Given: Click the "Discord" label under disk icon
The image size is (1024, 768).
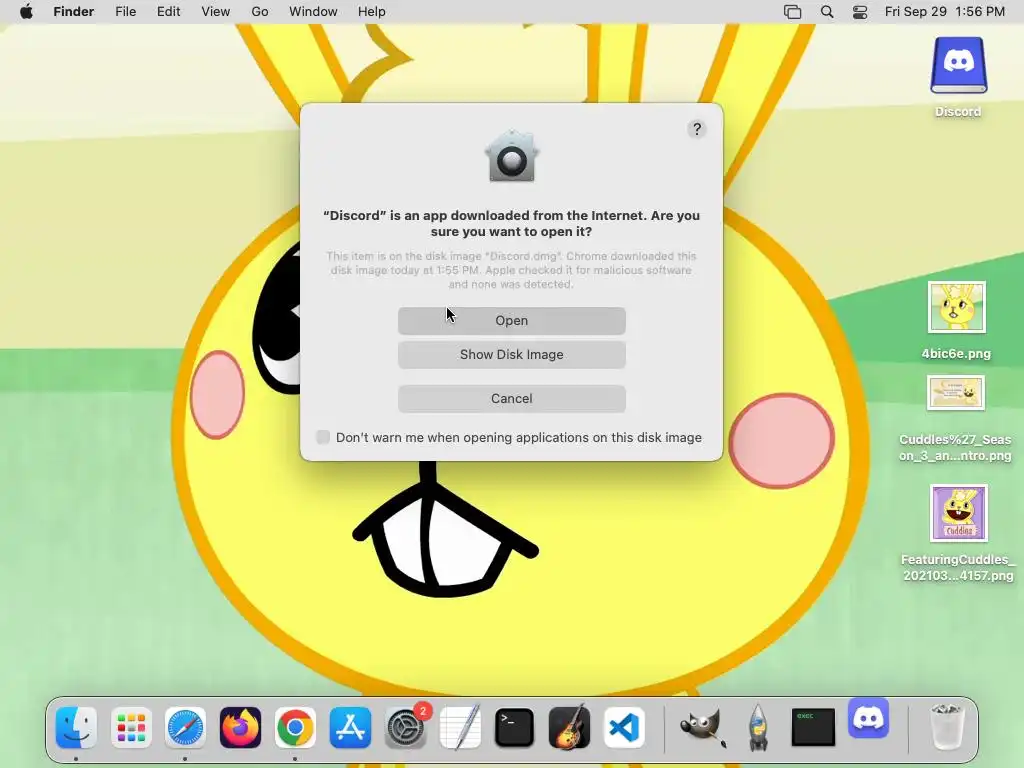Looking at the screenshot, I should click(958, 112).
